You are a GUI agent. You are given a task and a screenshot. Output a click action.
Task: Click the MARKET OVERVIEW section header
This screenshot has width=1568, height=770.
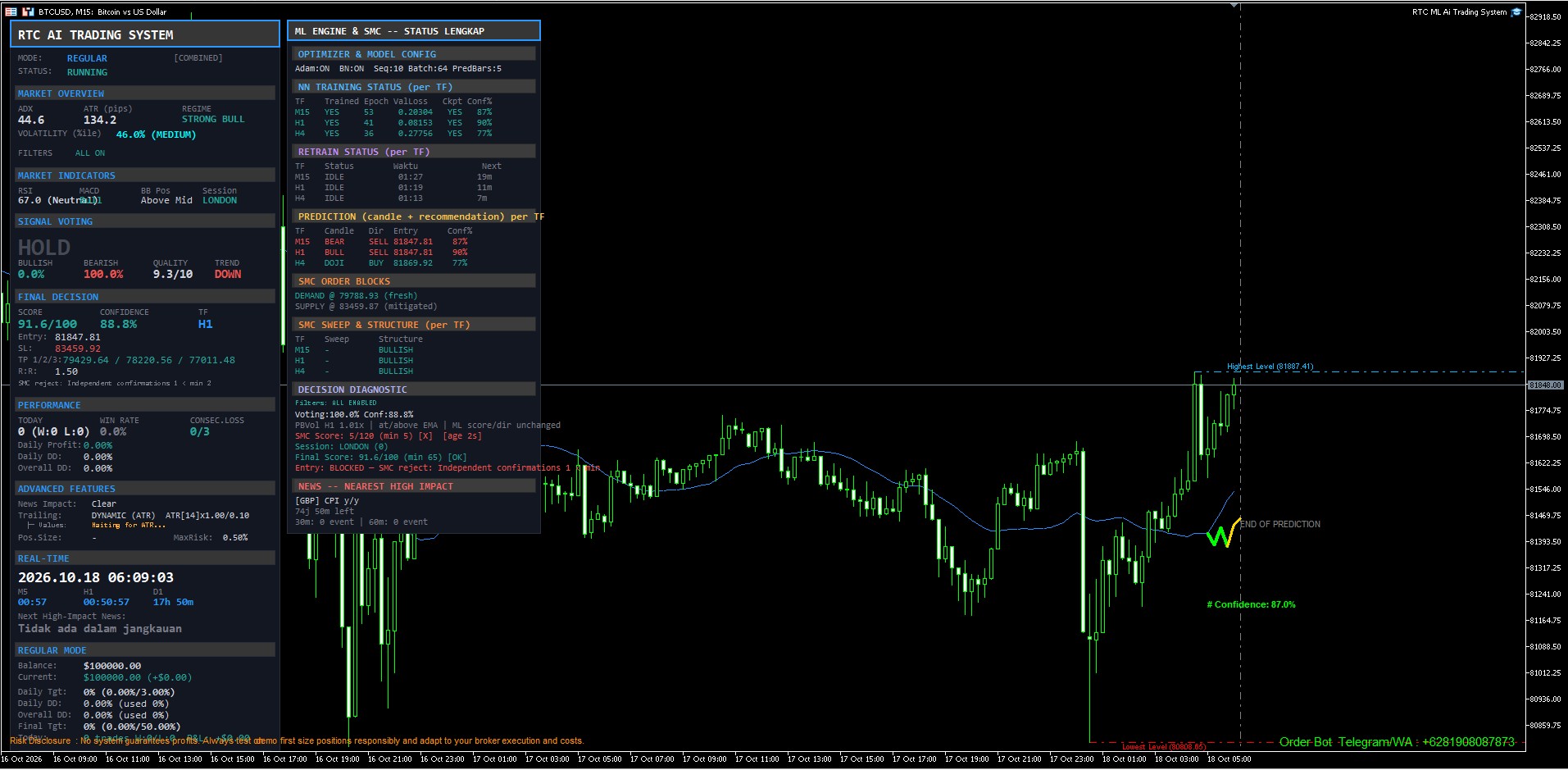pyautogui.click(x=145, y=93)
